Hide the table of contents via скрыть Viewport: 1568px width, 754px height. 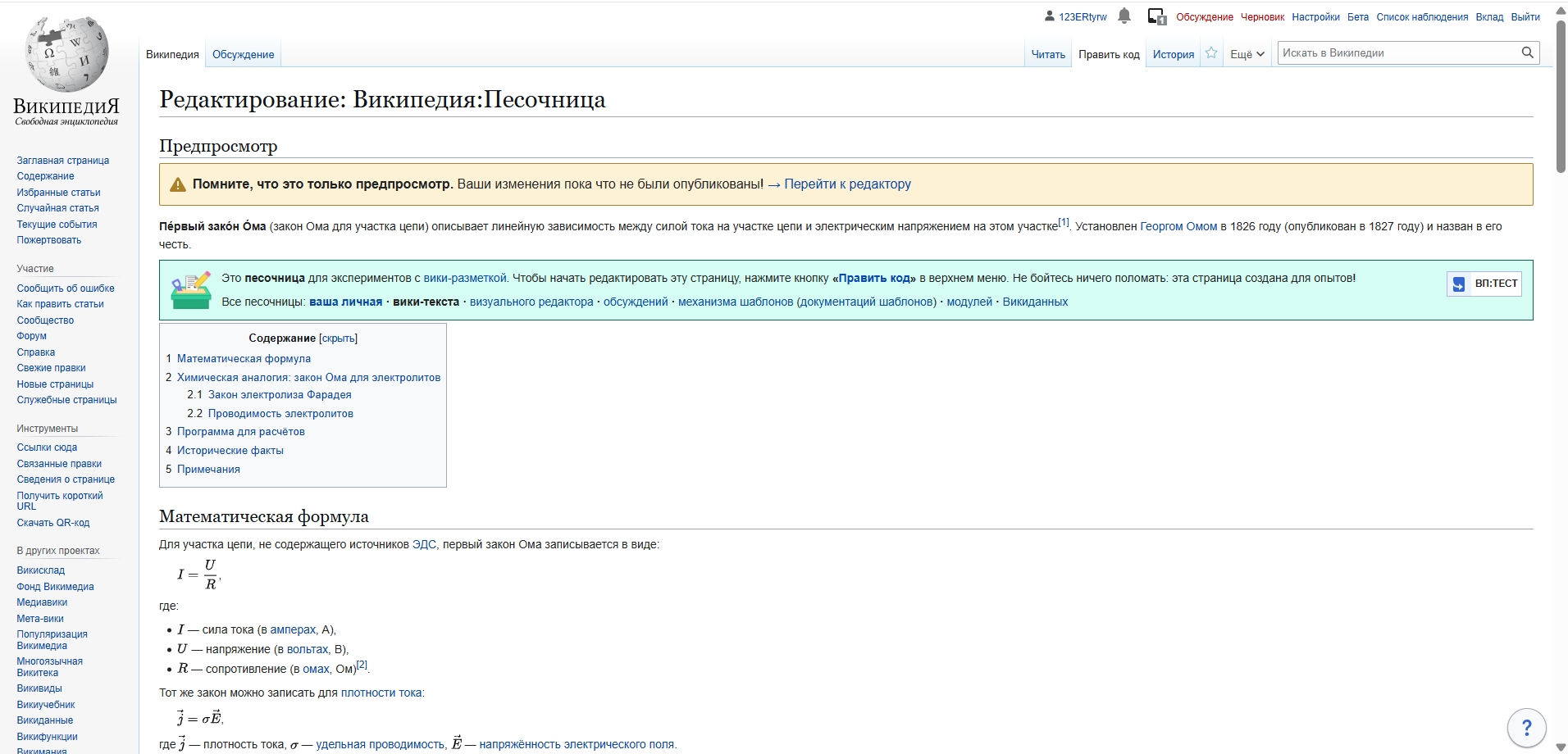(x=338, y=338)
